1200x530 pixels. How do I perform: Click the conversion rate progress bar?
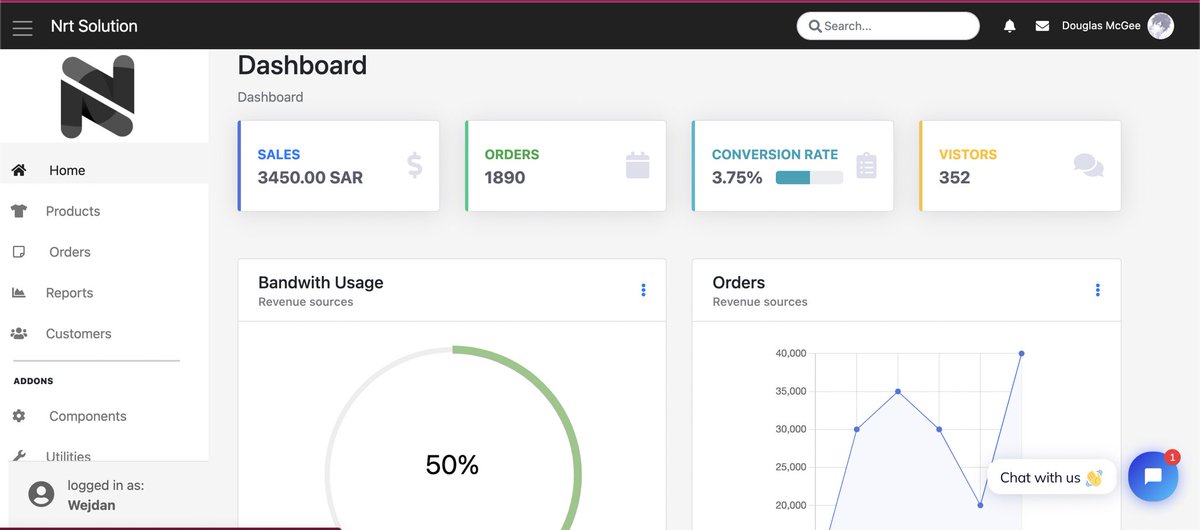tap(809, 177)
